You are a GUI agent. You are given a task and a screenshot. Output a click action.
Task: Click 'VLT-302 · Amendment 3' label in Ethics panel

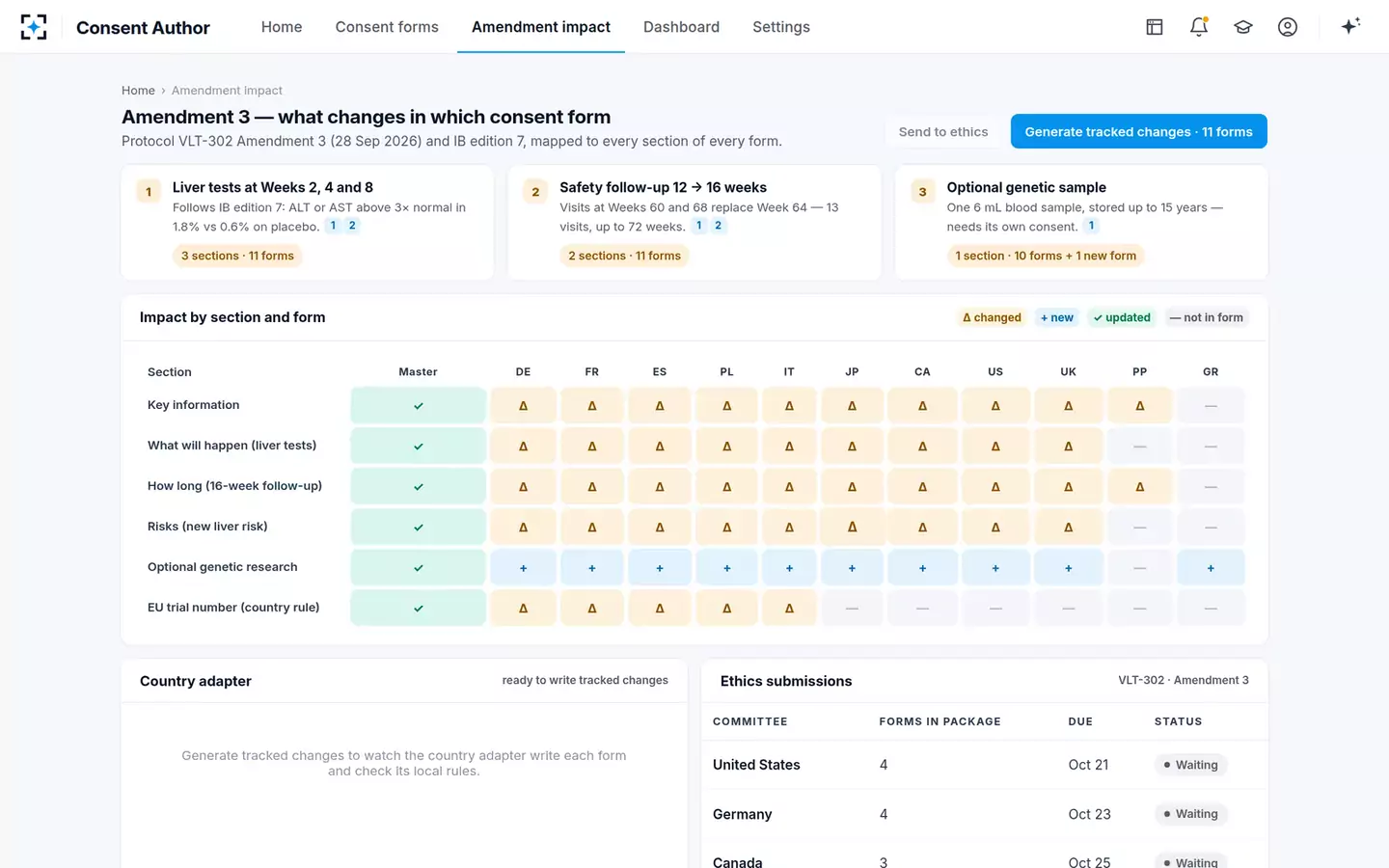(1184, 680)
